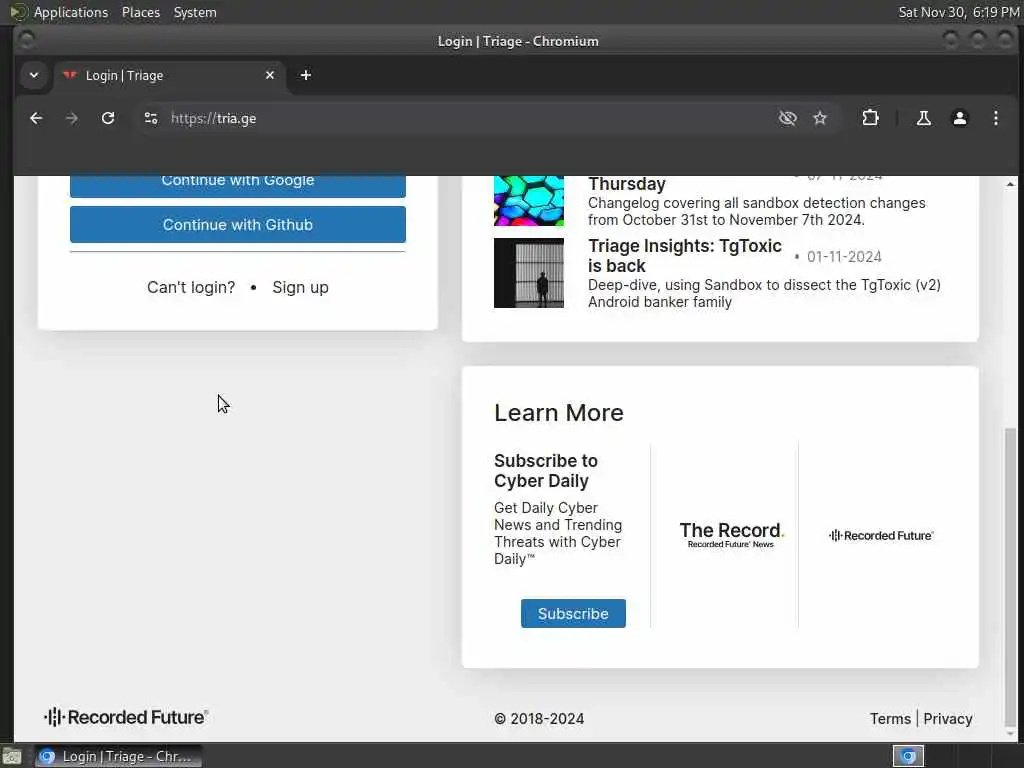Click the page vertical scrollbar thumb
The image size is (1024, 768).
pyautogui.click(x=1010, y=578)
